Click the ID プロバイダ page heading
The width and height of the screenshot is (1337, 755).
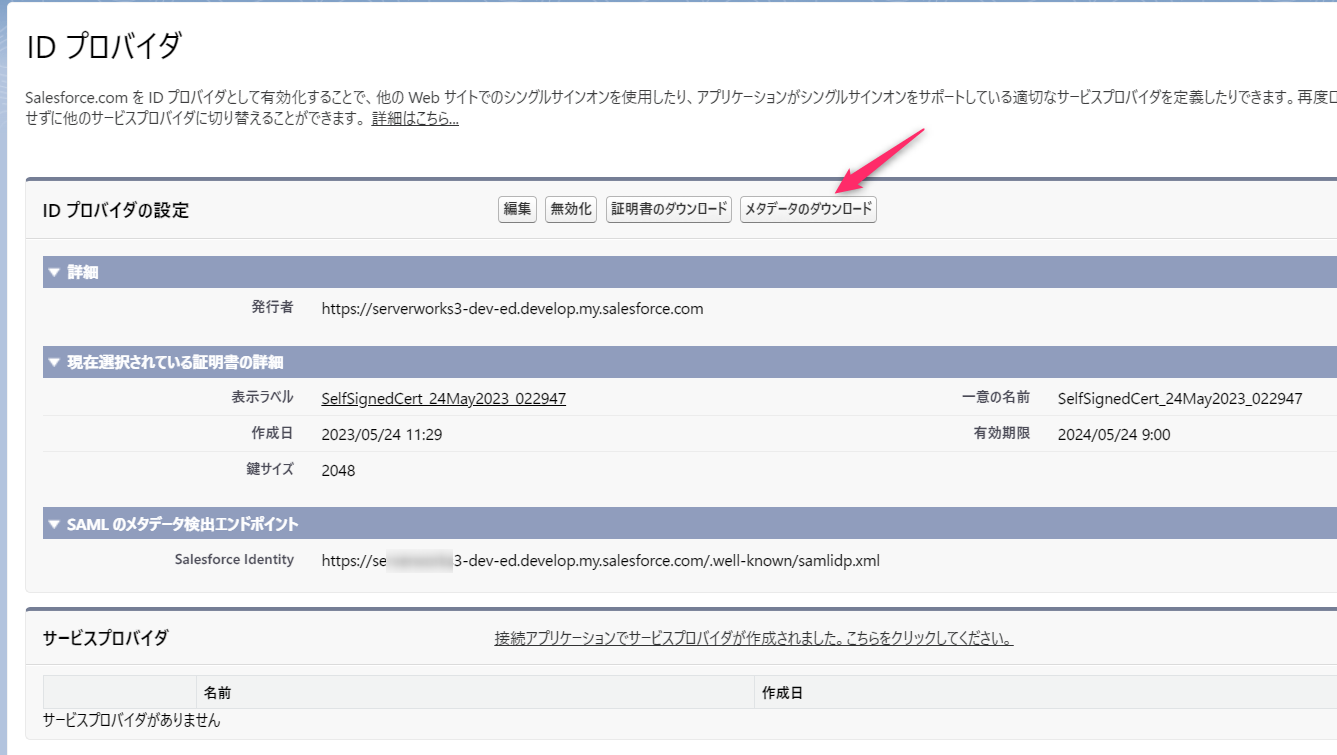point(105,46)
